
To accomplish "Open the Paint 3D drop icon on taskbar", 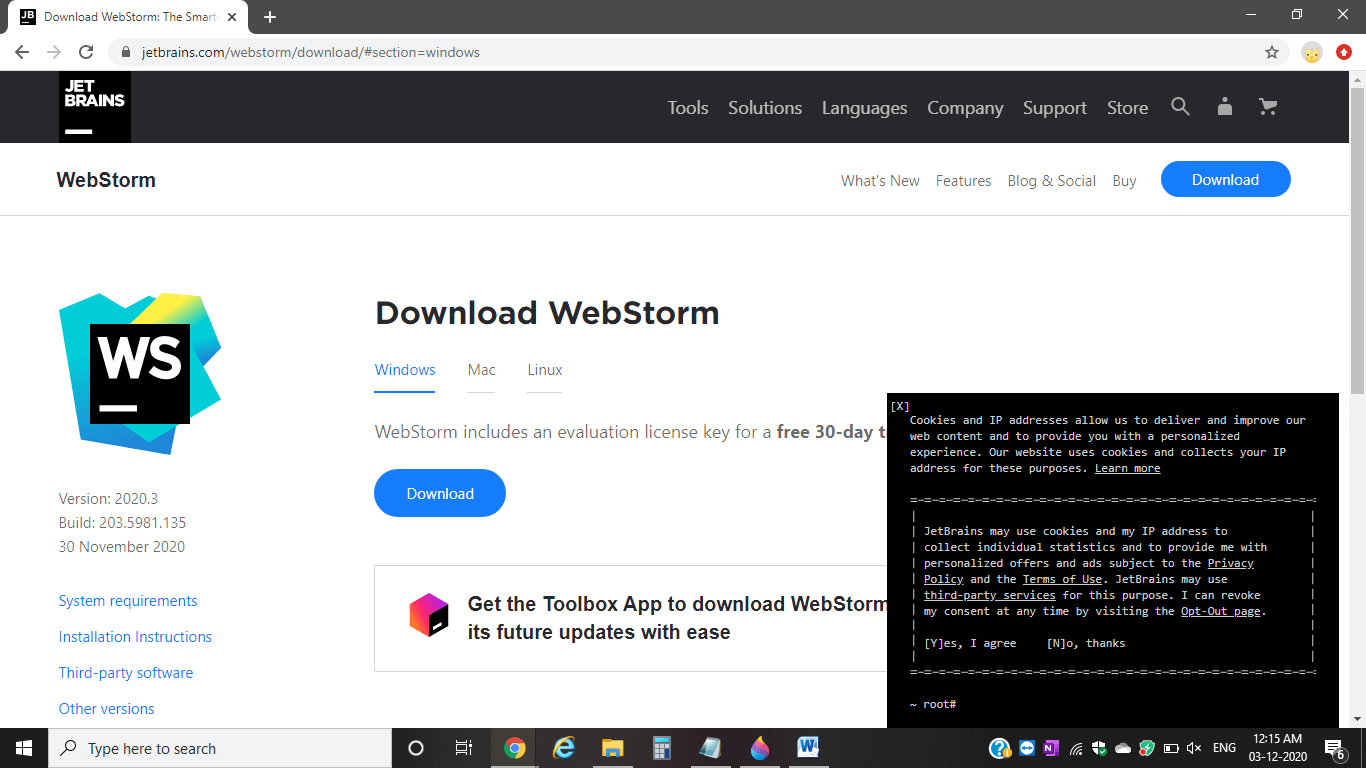I will tap(759, 748).
